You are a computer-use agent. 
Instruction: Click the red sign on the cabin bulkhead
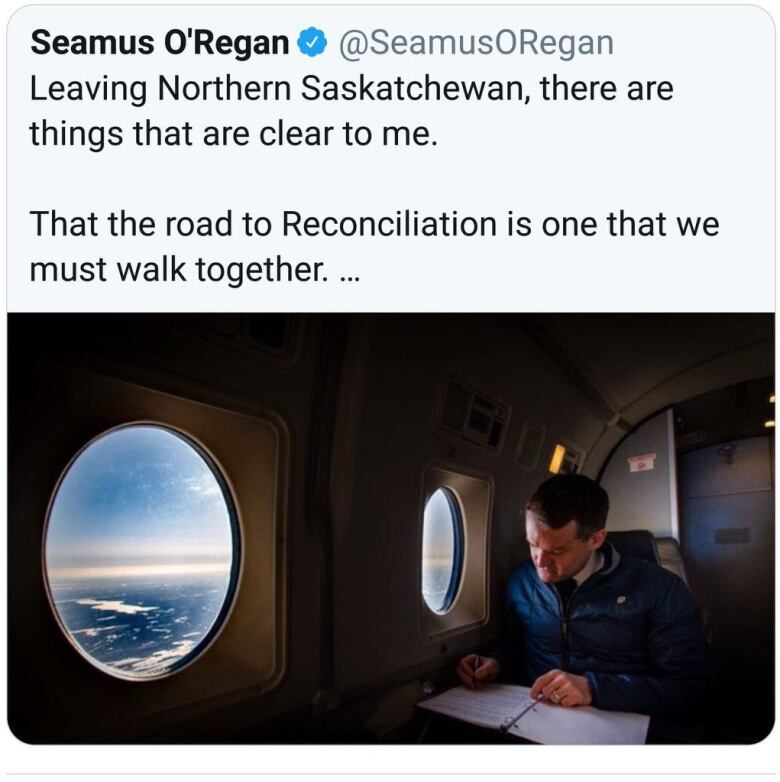642,463
